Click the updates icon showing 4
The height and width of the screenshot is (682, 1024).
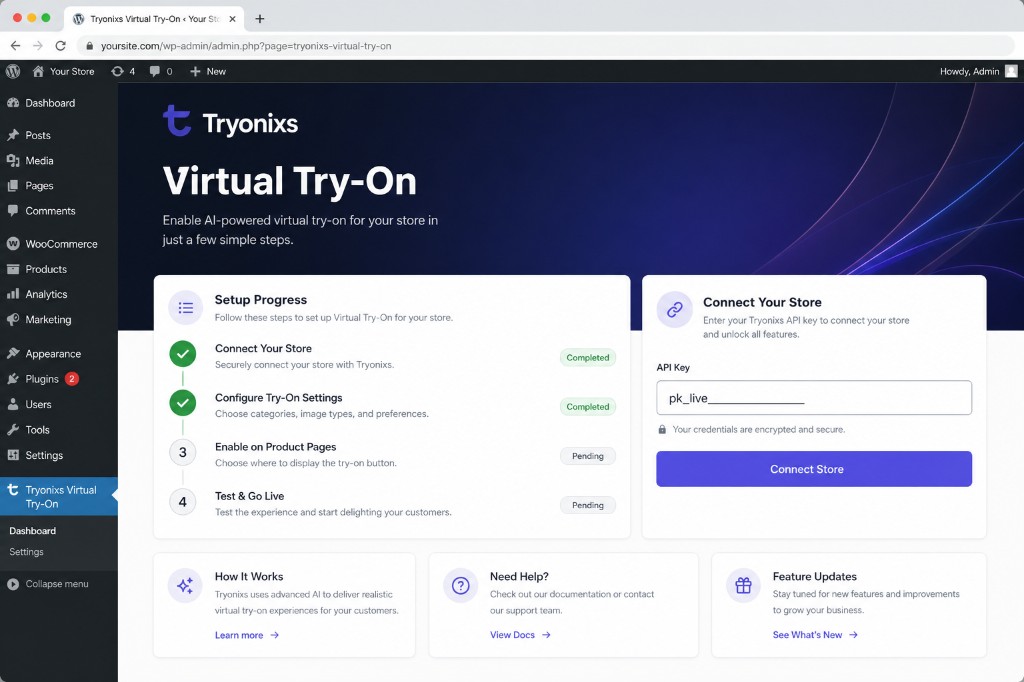click(117, 71)
